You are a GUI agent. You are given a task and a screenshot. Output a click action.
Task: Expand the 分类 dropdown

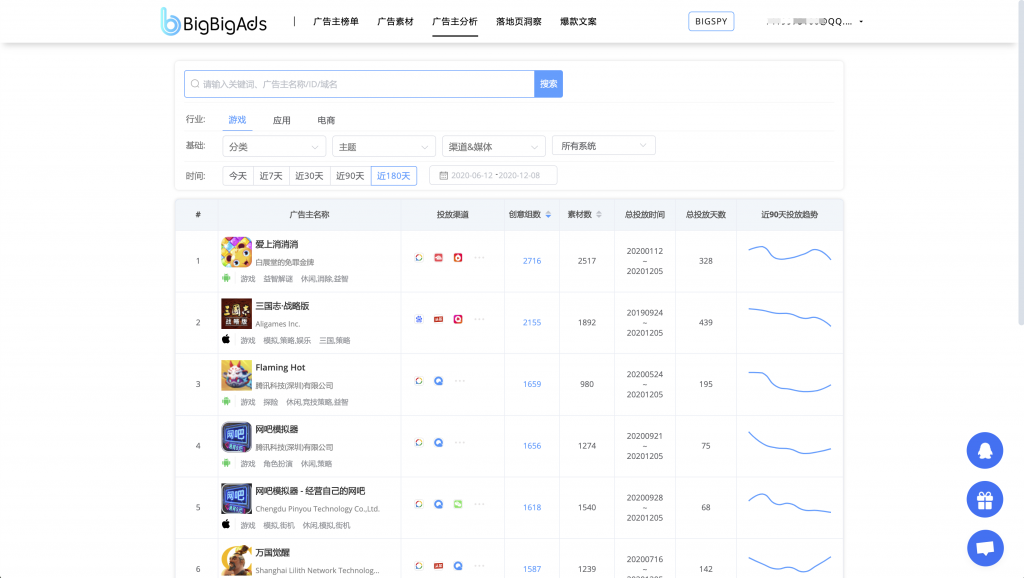point(274,146)
